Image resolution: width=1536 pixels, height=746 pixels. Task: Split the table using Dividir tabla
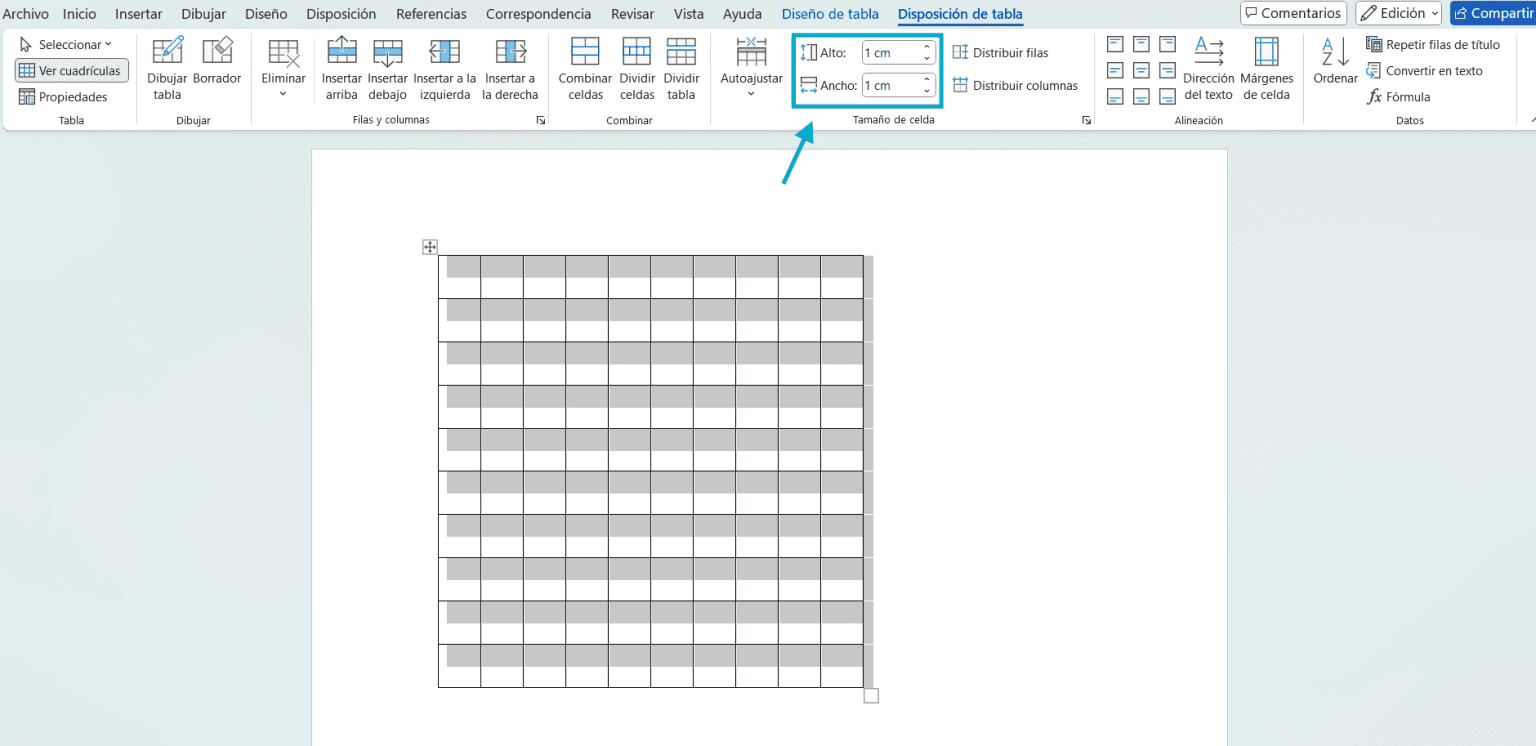[x=681, y=68]
